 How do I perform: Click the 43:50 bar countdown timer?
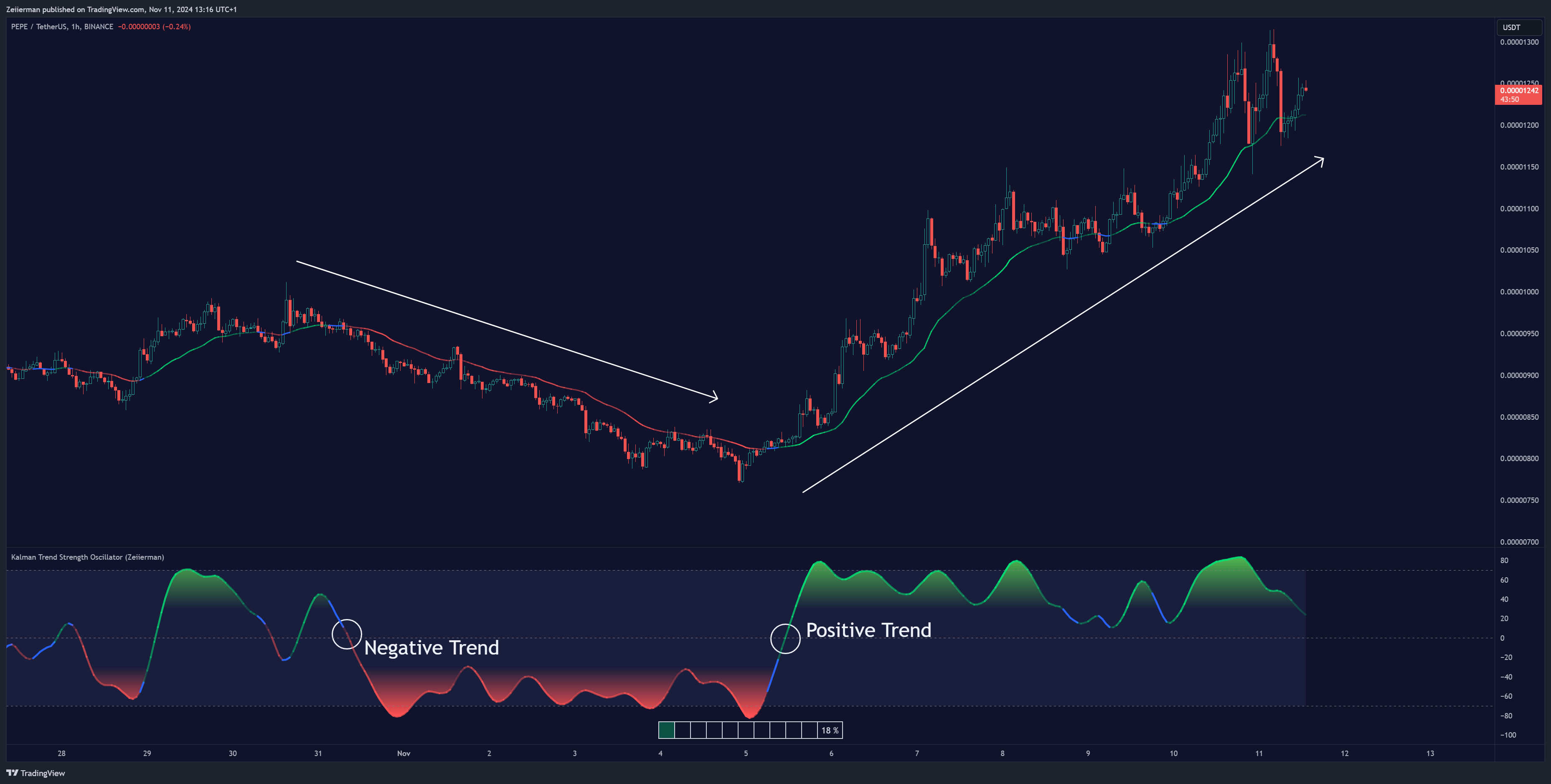point(1510,99)
